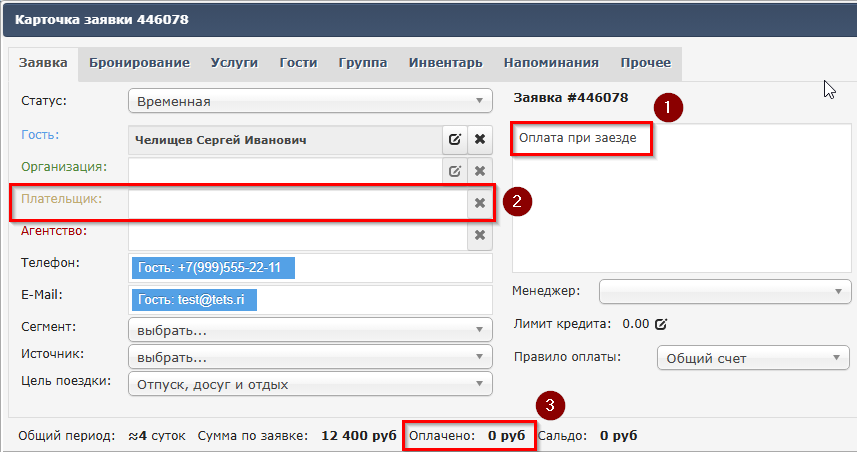The width and height of the screenshot is (857, 452).
Task: Go to the Инвентарь tab
Action: coord(445,63)
